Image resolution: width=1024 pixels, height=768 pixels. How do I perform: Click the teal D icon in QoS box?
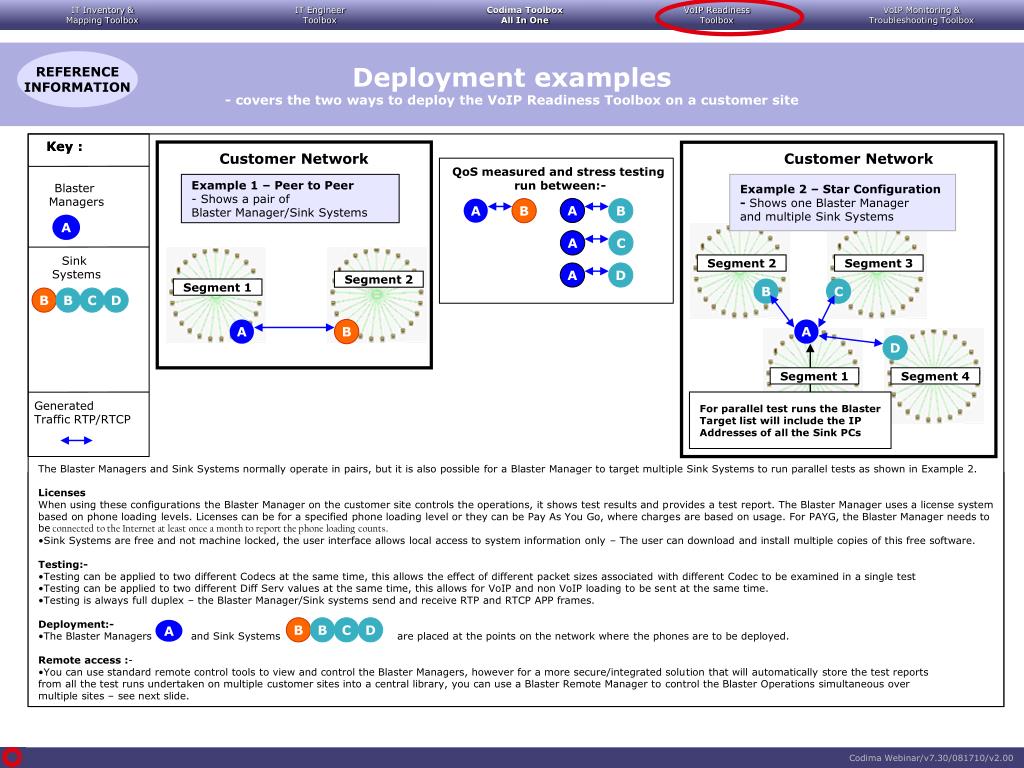coord(620,275)
